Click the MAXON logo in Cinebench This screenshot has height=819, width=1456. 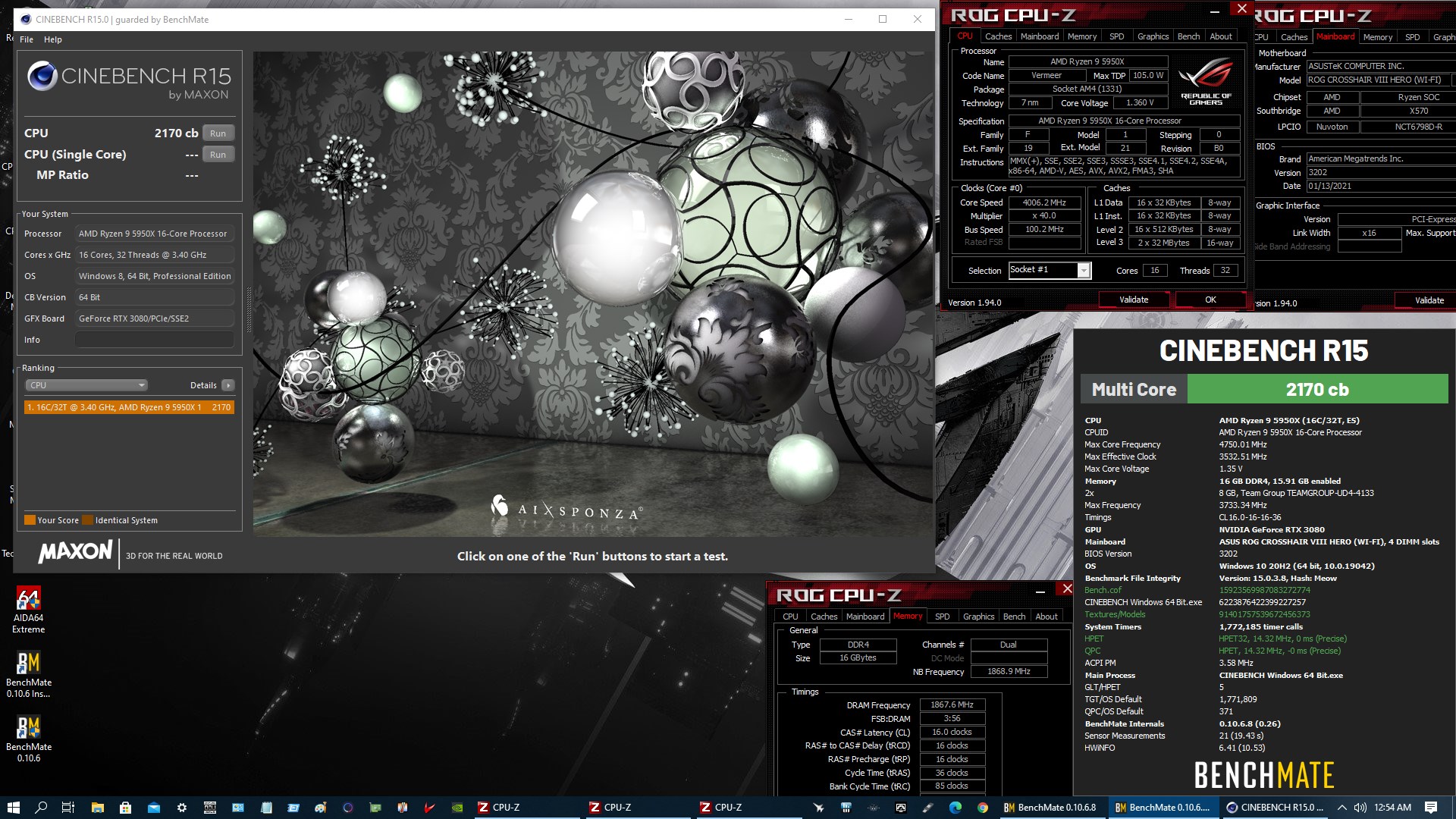pyautogui.click(x=75, y=551)
